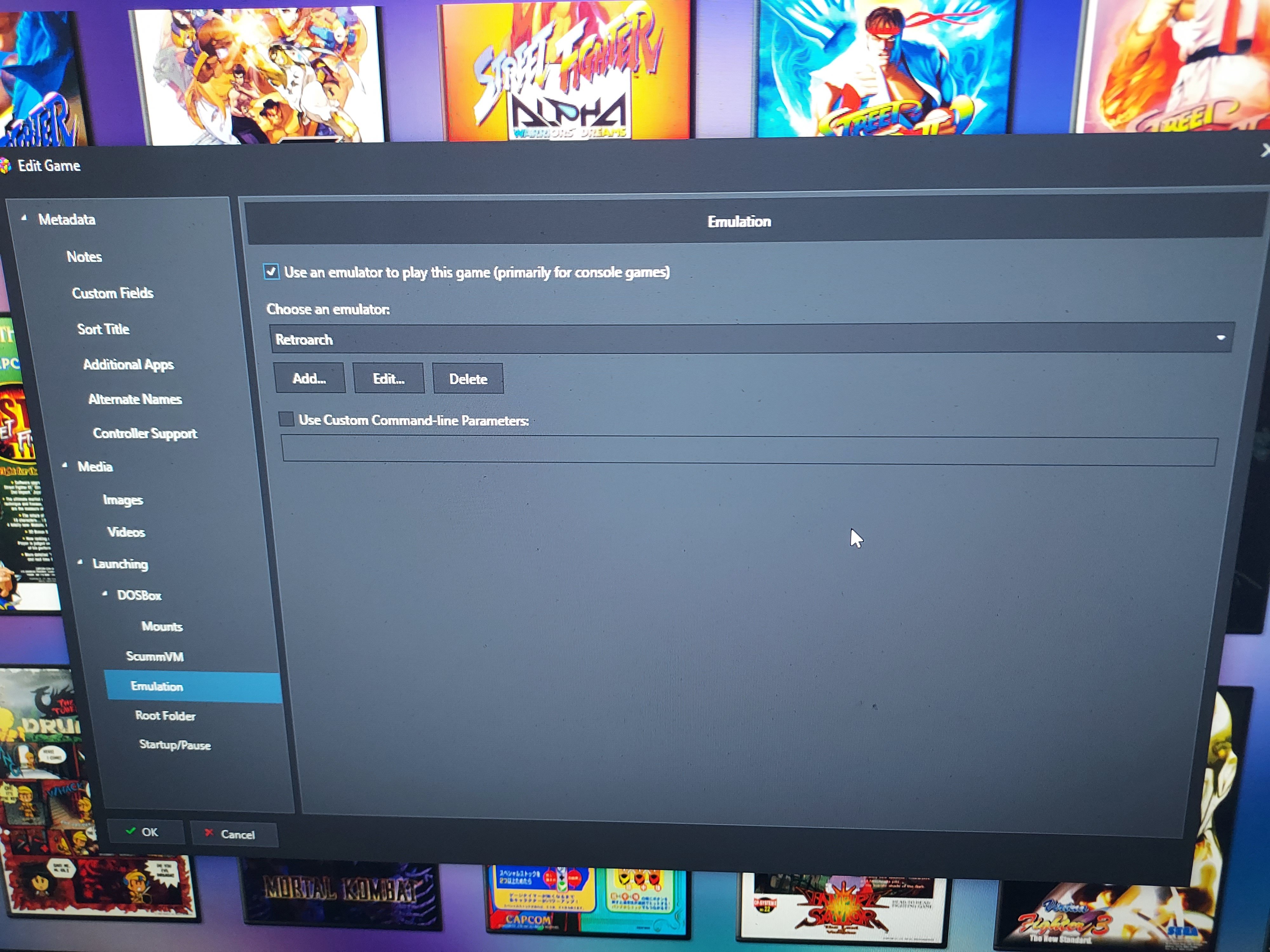
Task: Open the ScummVM page
Action: [155, 656]
